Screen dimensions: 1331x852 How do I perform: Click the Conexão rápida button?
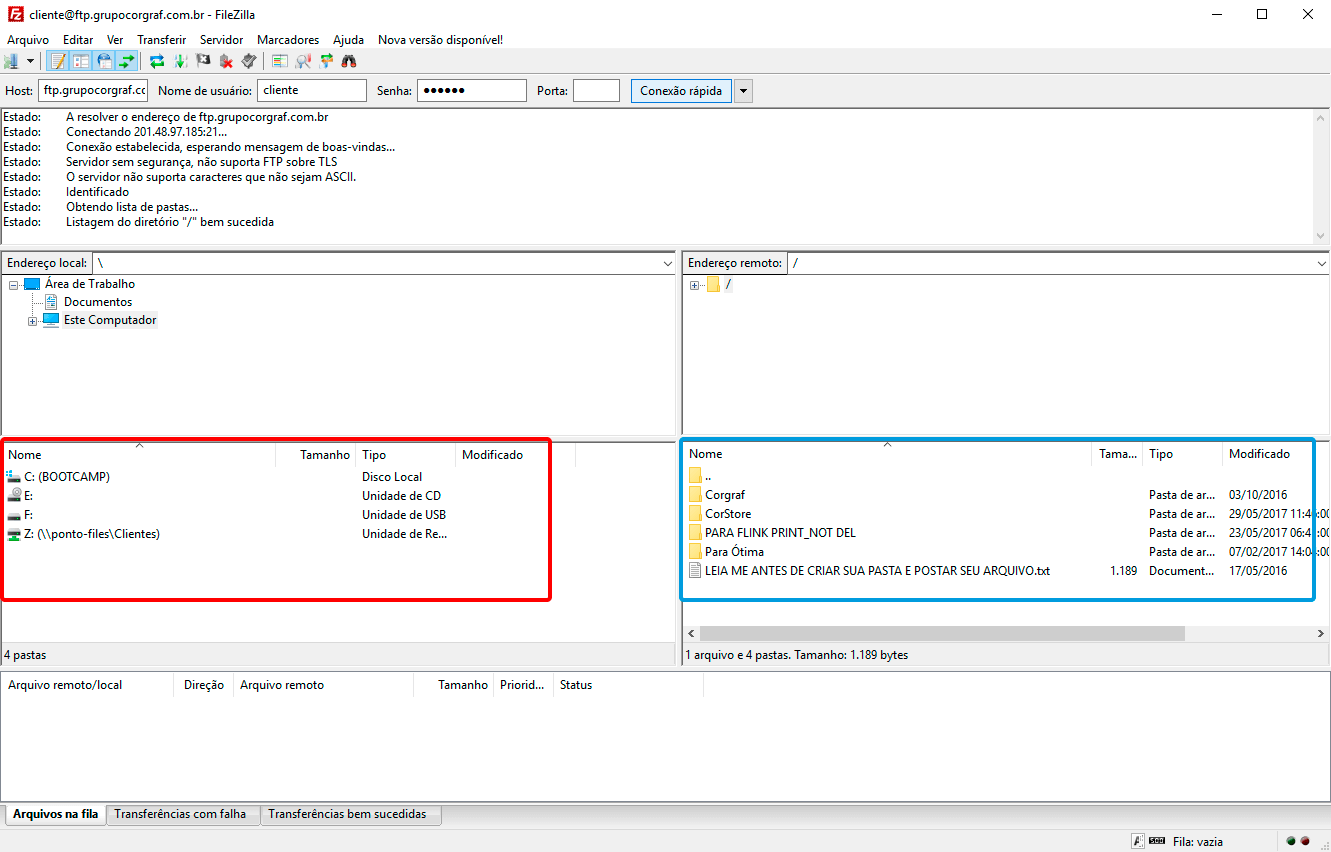click(681, 91)
